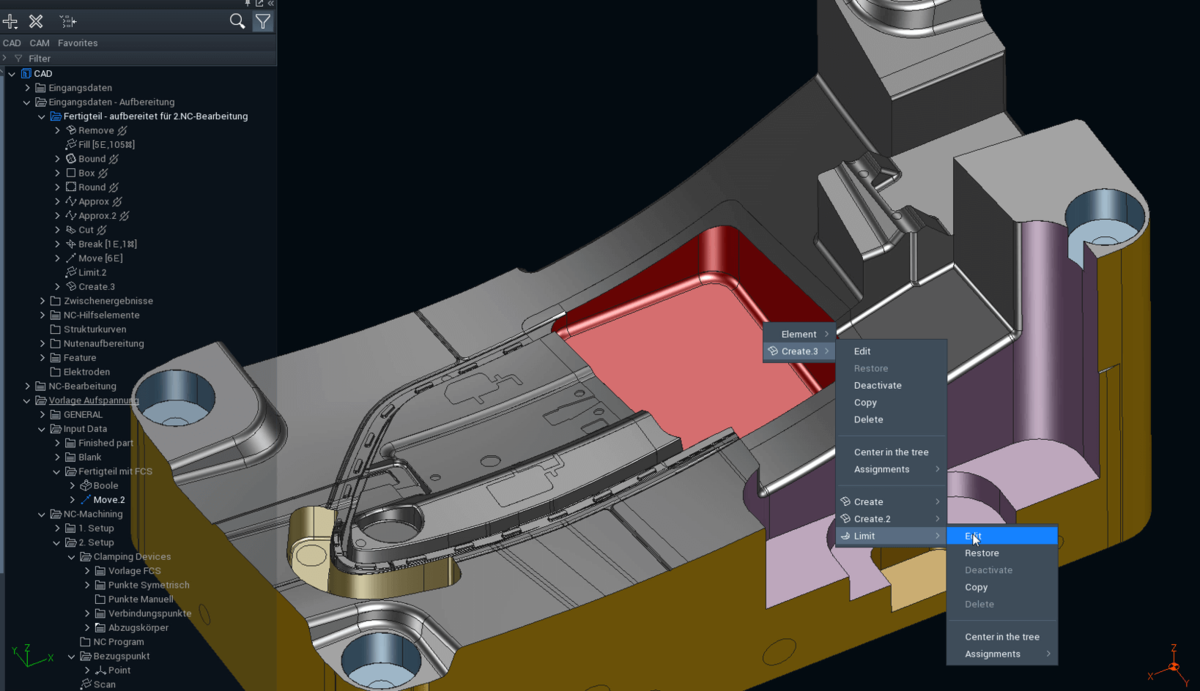Click Center in the tree option
The height and width of the screenshot is (691, 1200).
(x=891, y=451)
